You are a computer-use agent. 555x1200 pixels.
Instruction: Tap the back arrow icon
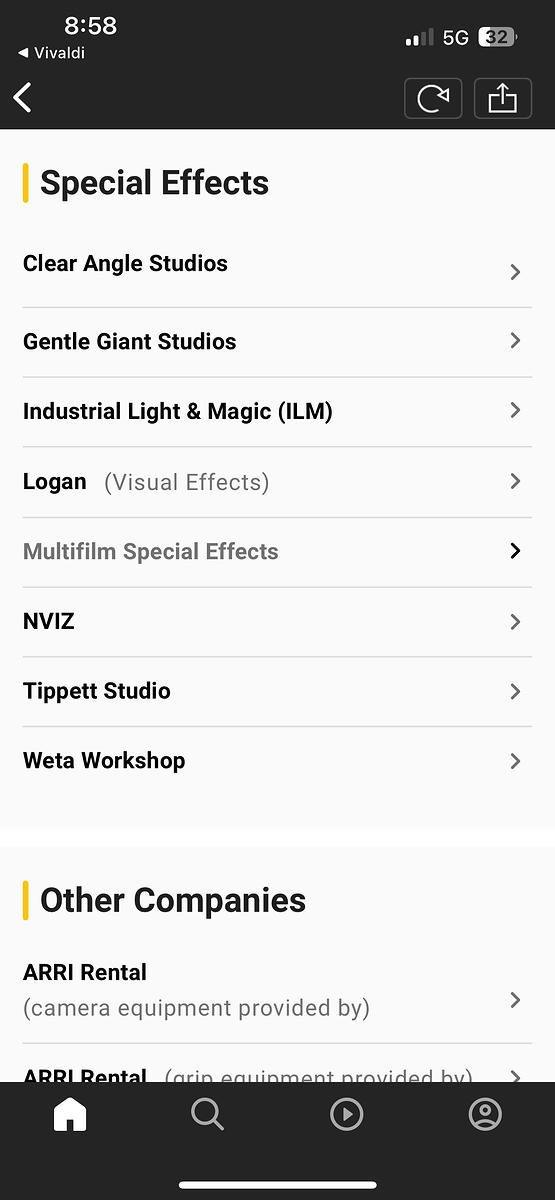23,97
